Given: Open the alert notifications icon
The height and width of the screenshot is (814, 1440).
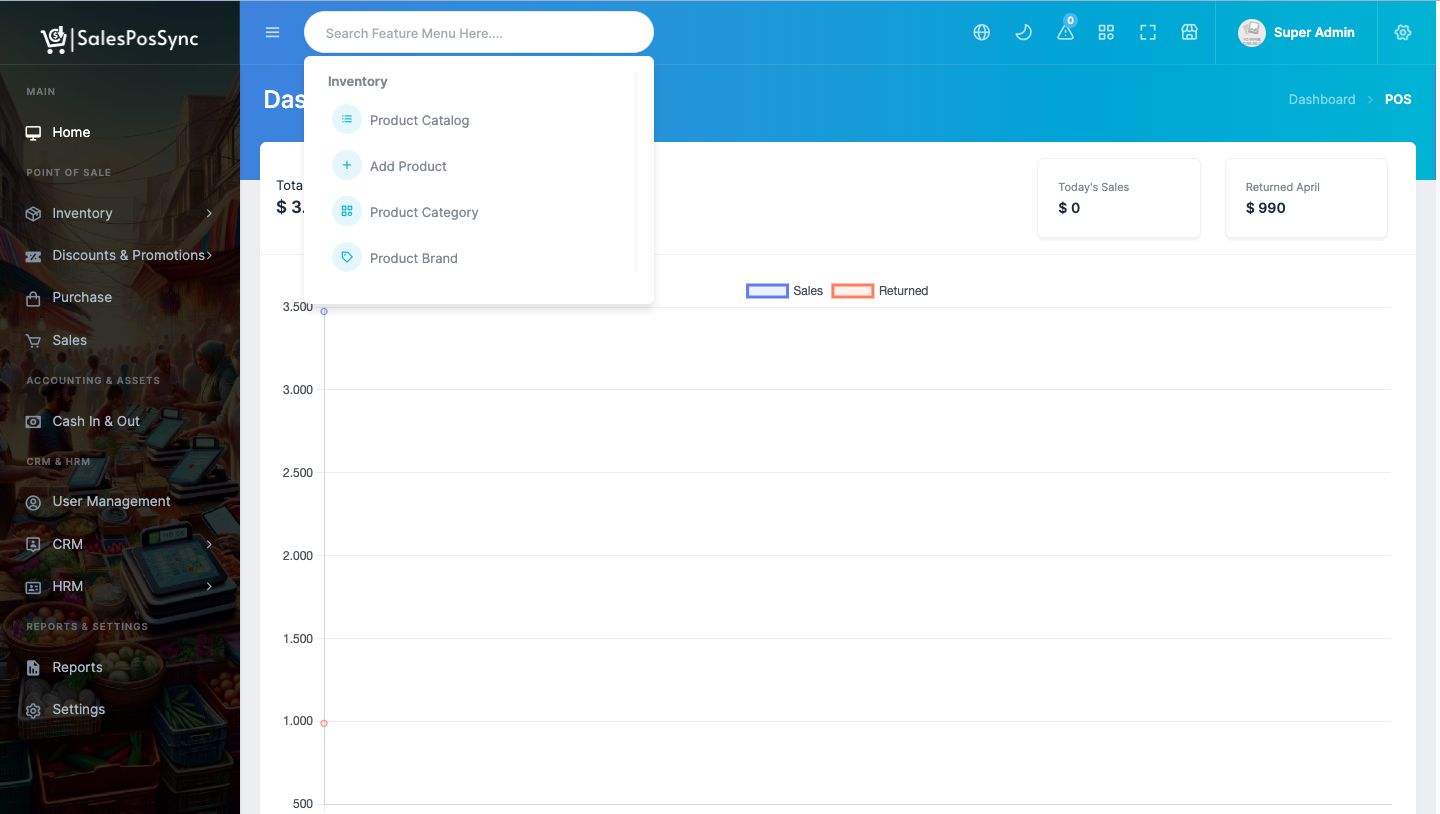Looking at the screenshot, I should click(x=1065, y=33).
